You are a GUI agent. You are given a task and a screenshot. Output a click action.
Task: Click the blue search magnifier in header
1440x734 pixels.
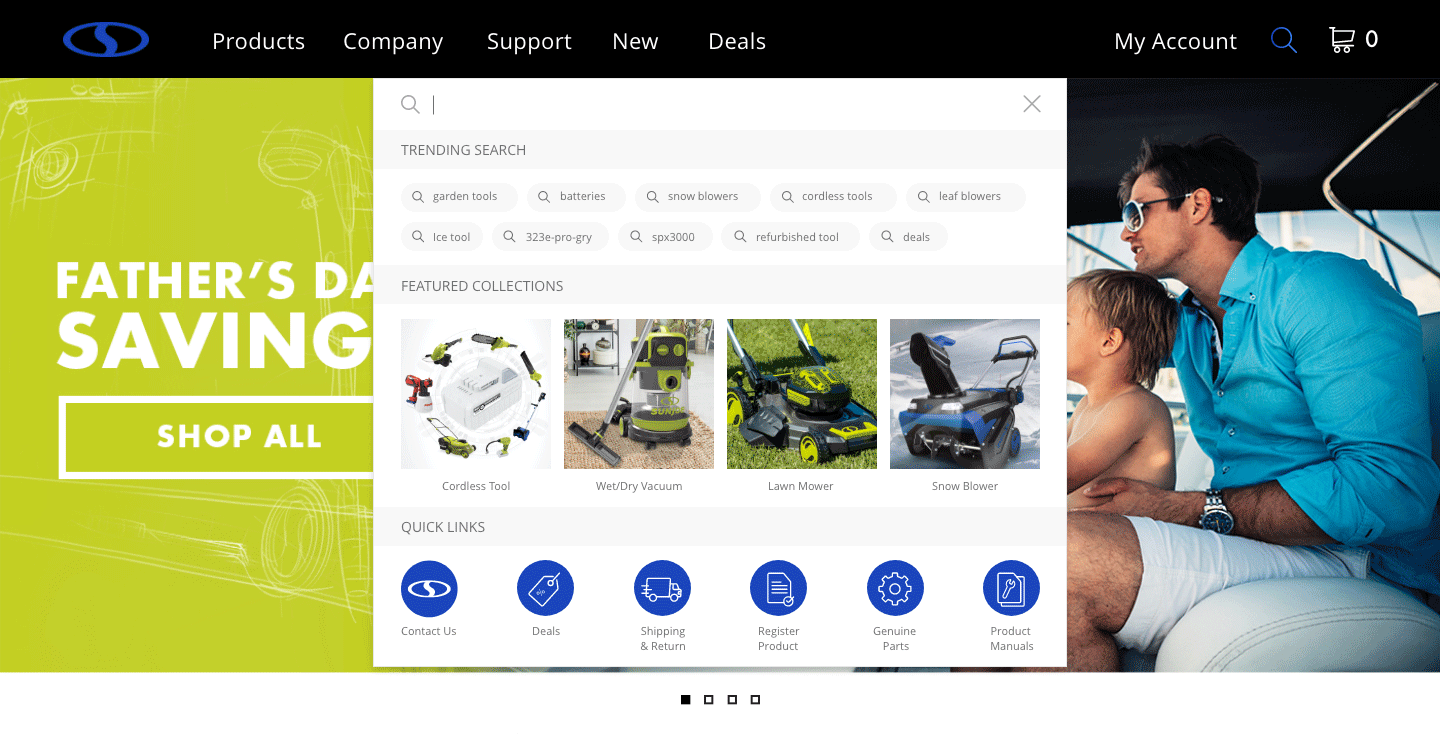point(1284,40)
